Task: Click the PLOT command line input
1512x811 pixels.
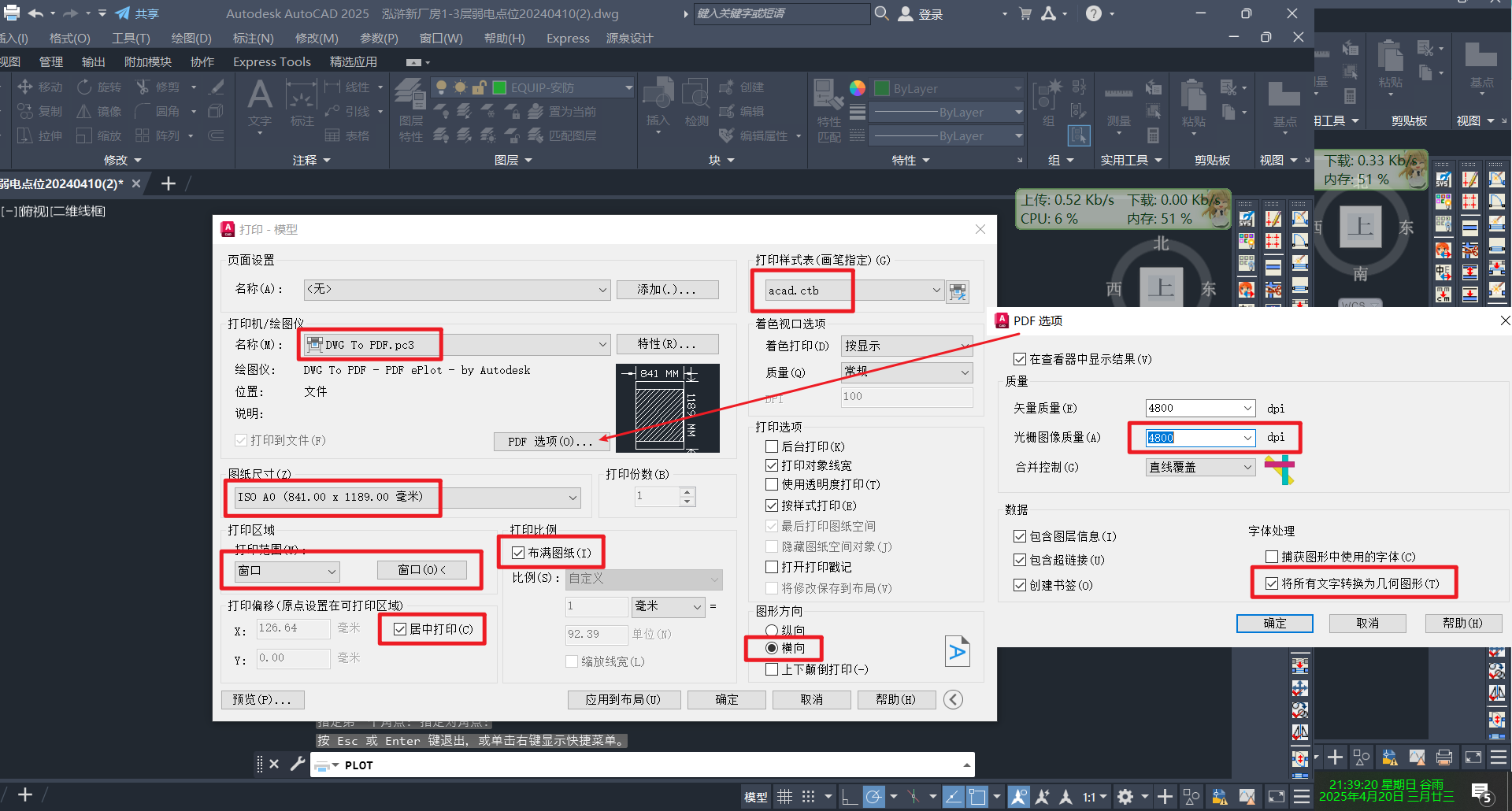Action: click(642, 765)
